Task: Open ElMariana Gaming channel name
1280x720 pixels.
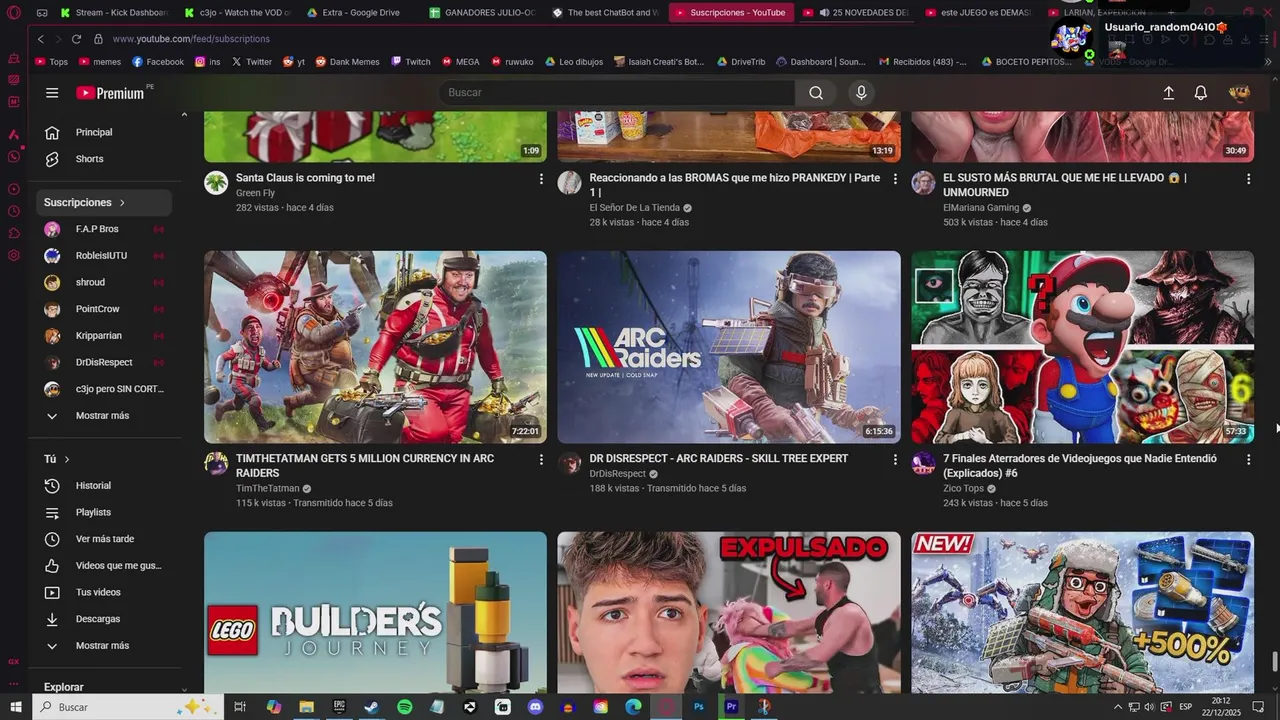Action: (x=981, y=208)
